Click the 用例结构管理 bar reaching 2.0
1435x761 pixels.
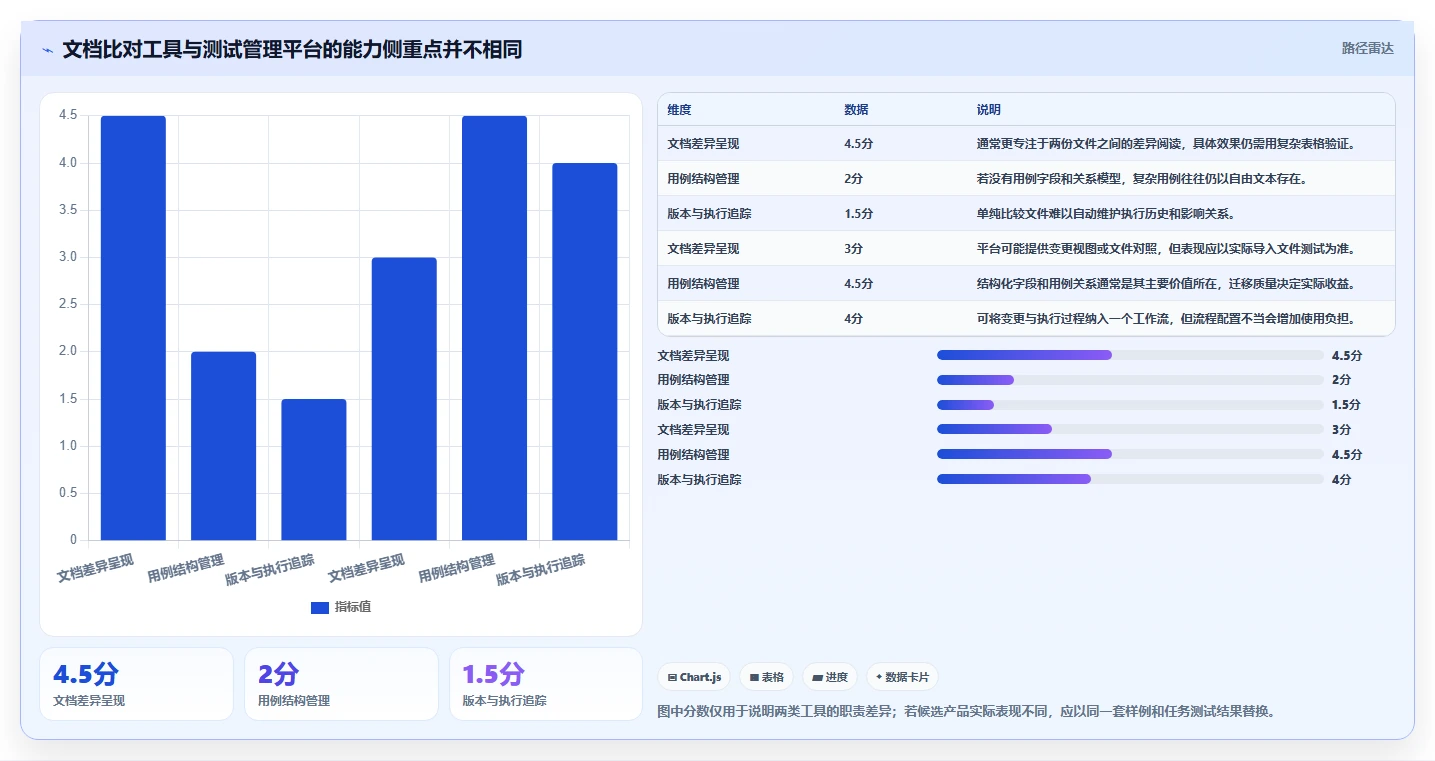pos(224,446)
